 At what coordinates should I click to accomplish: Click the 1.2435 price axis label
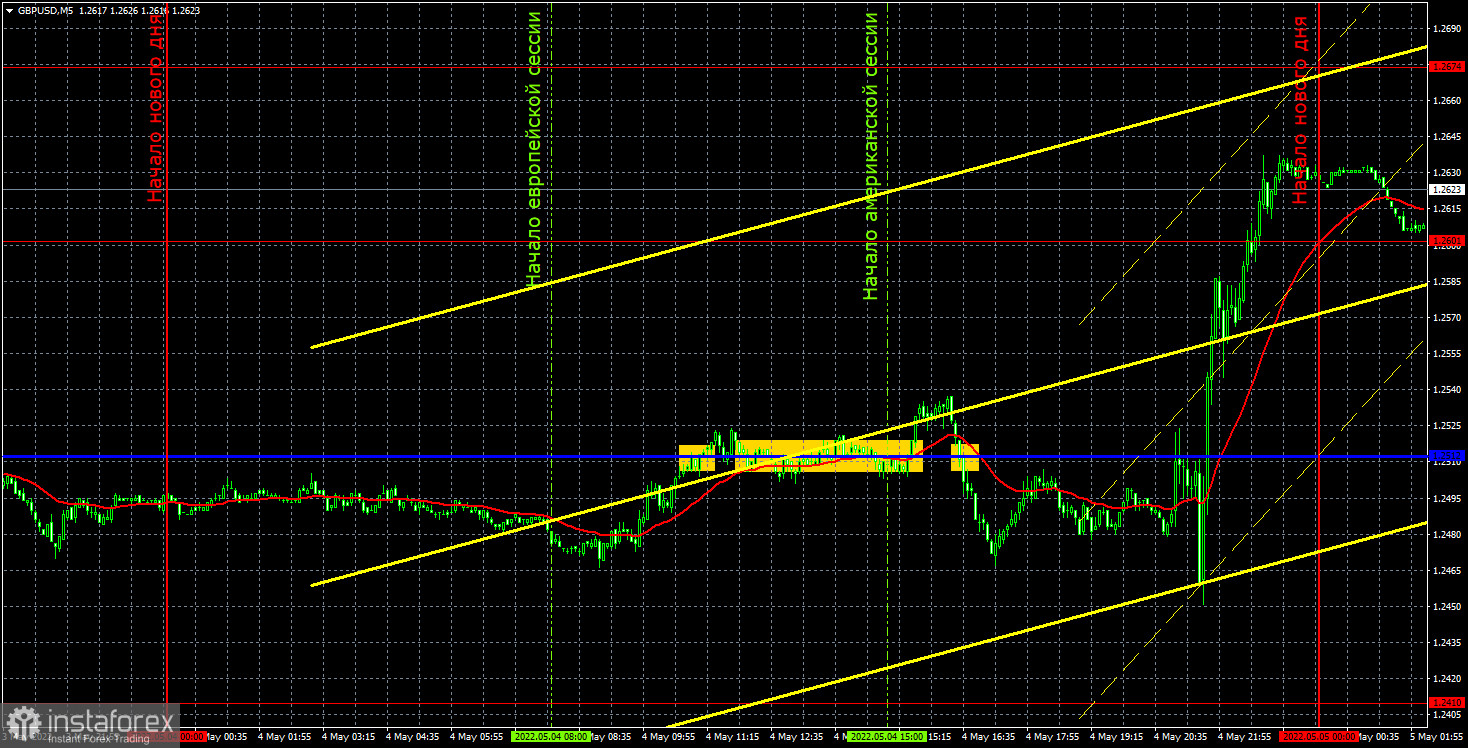pos(1448,642)
